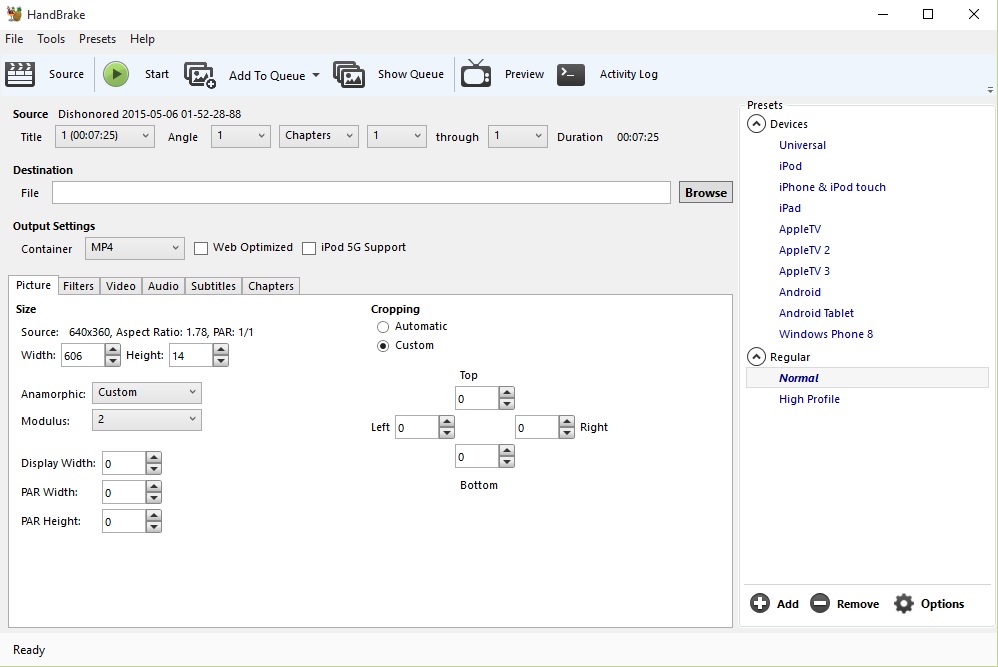
Task: Switch to the Audio tab
Action: coord(163,286)
